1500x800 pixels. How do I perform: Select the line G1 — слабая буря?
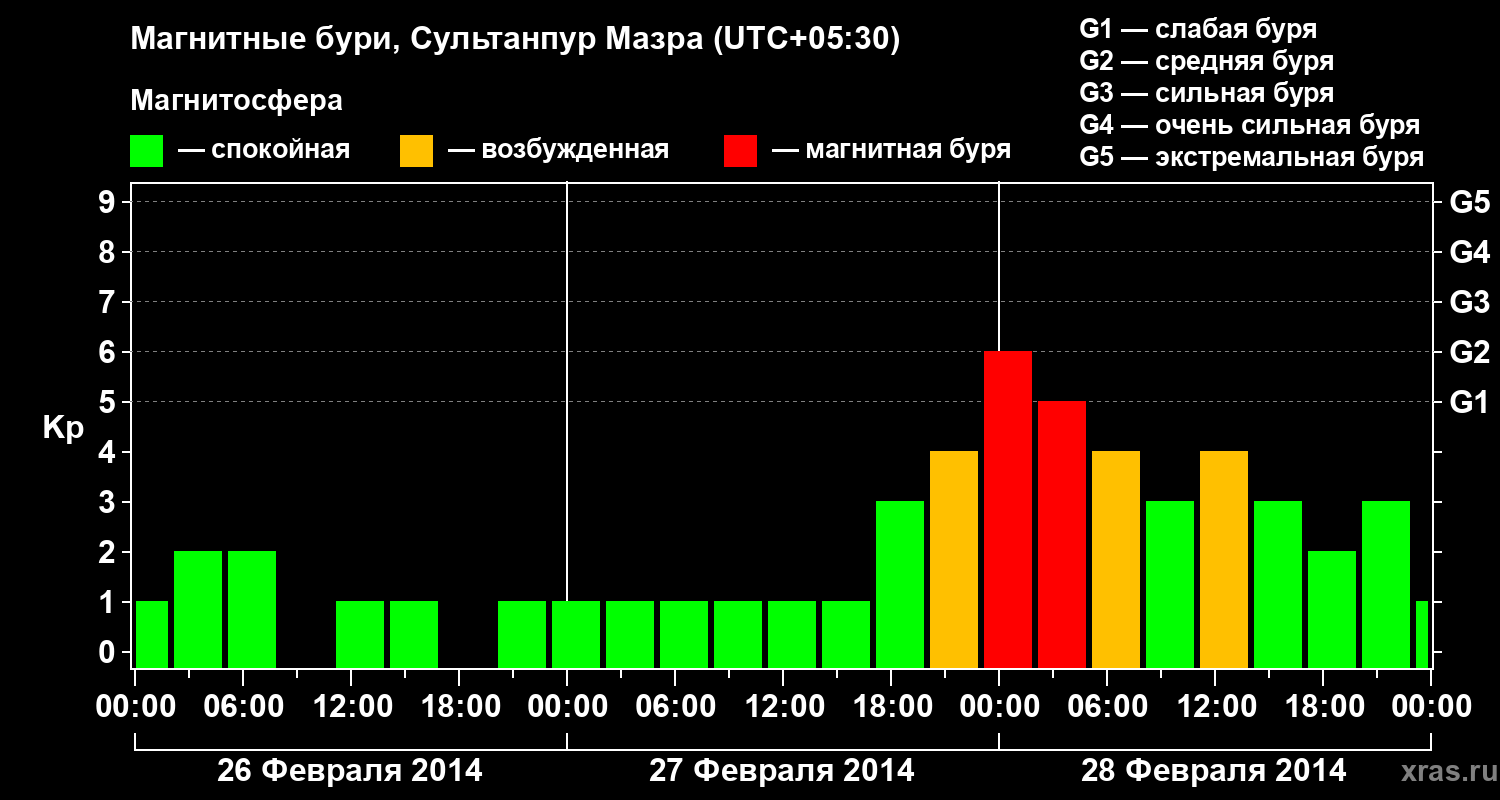click(1198, 29)
